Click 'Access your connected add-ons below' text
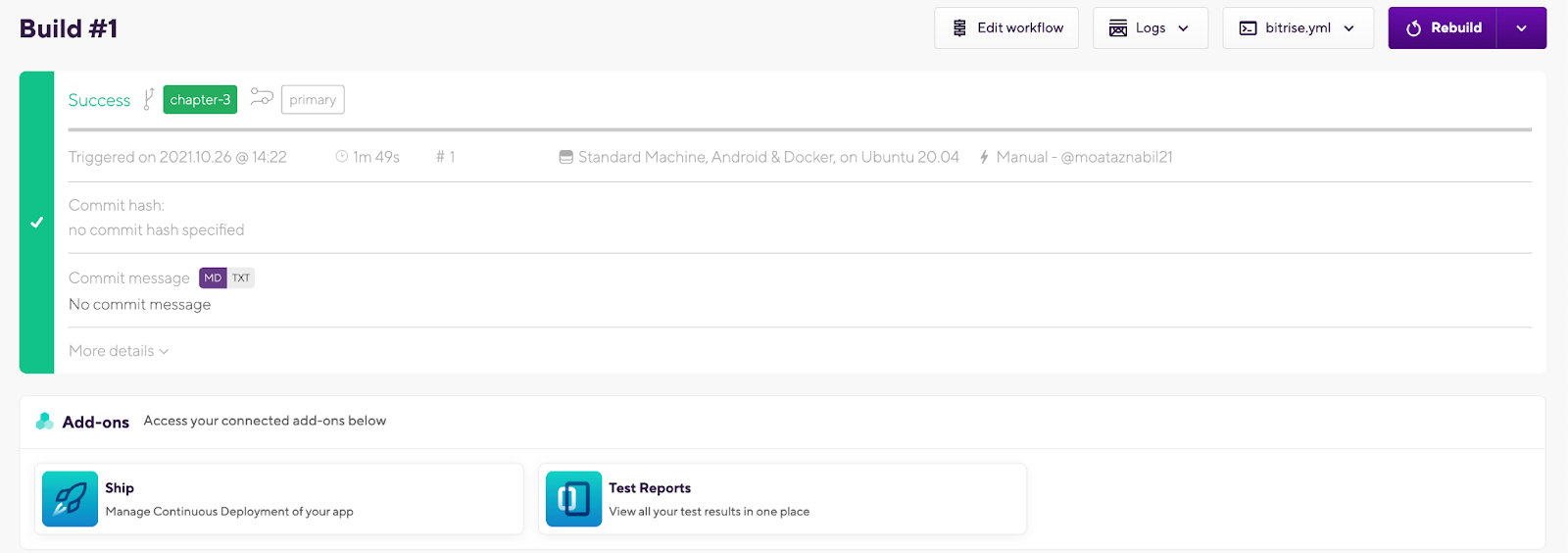This screenshot has width=1568, height=553. [x=265, y=421]
